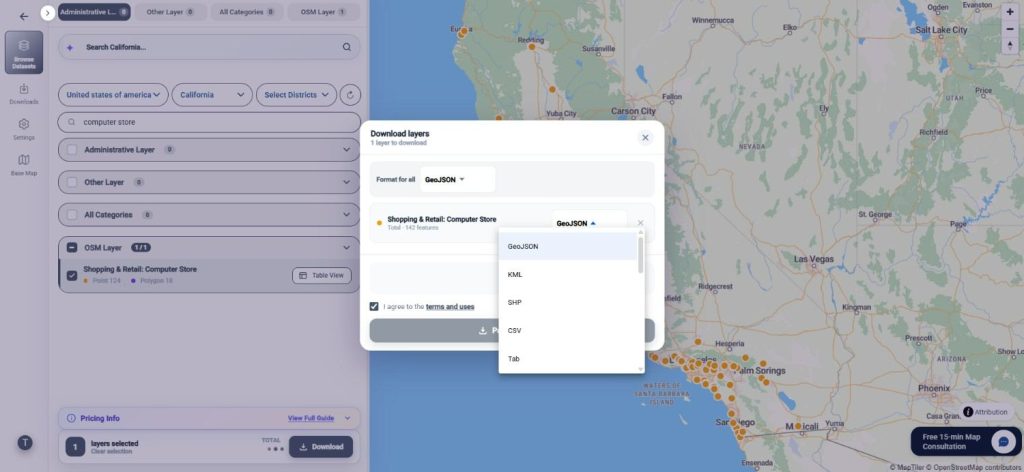Open Table View for Computer Store
This screenshot has height=472, width=1024.
[x=321, y=275]
